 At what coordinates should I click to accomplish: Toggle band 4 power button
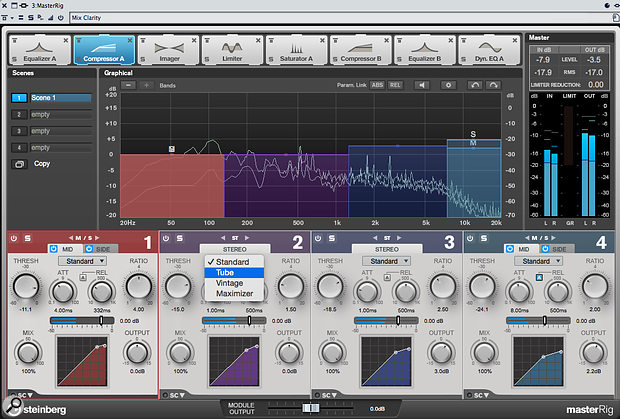coord(470,238)
